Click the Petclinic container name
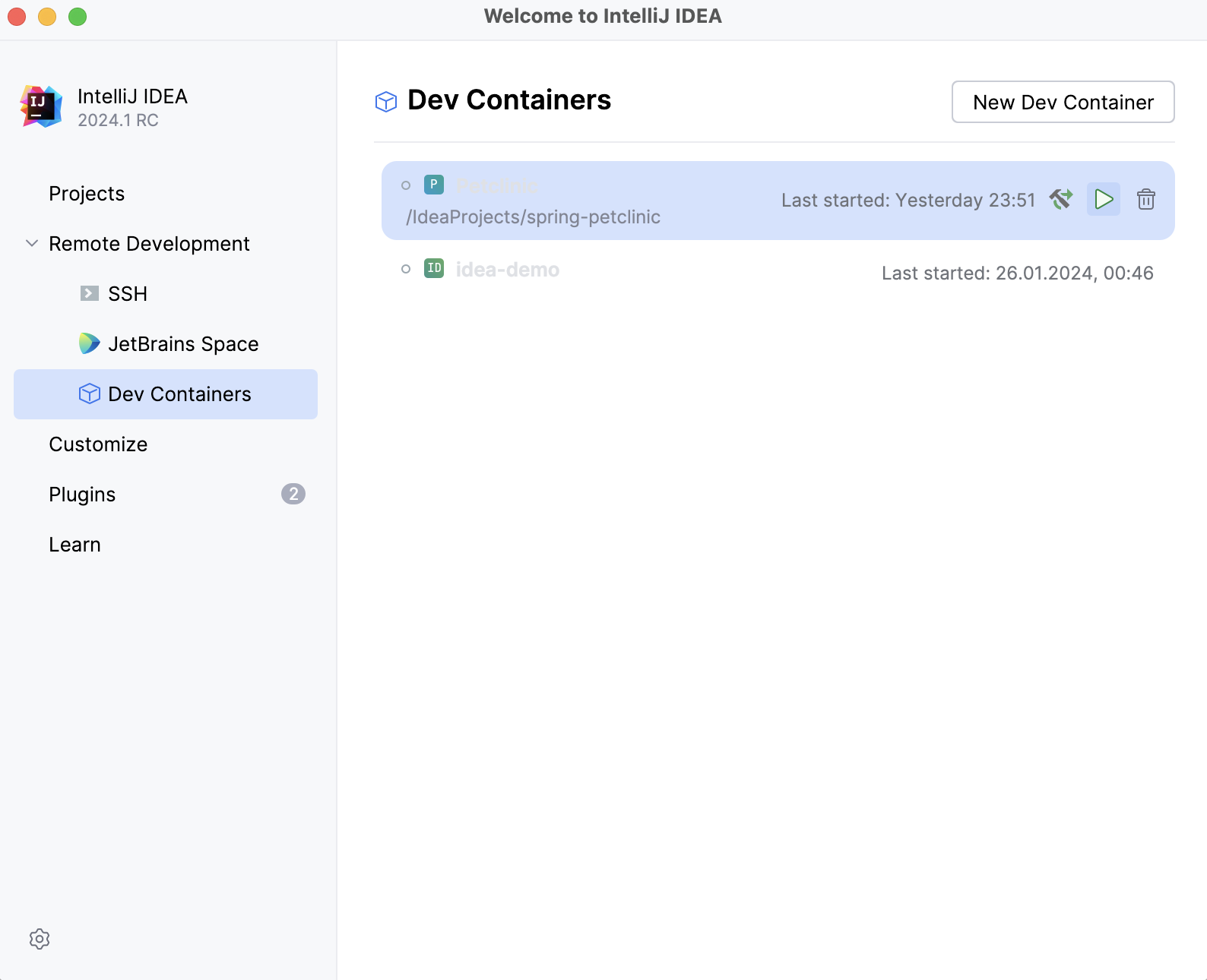Image resolution: width=1207 pixels, height=980 pixels. point(497,185)
